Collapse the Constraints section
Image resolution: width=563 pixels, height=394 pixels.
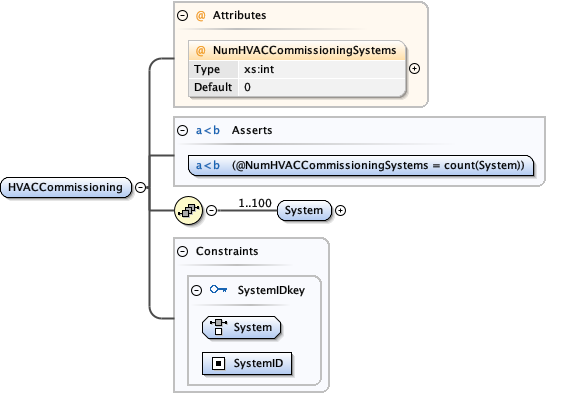point(182,251)
